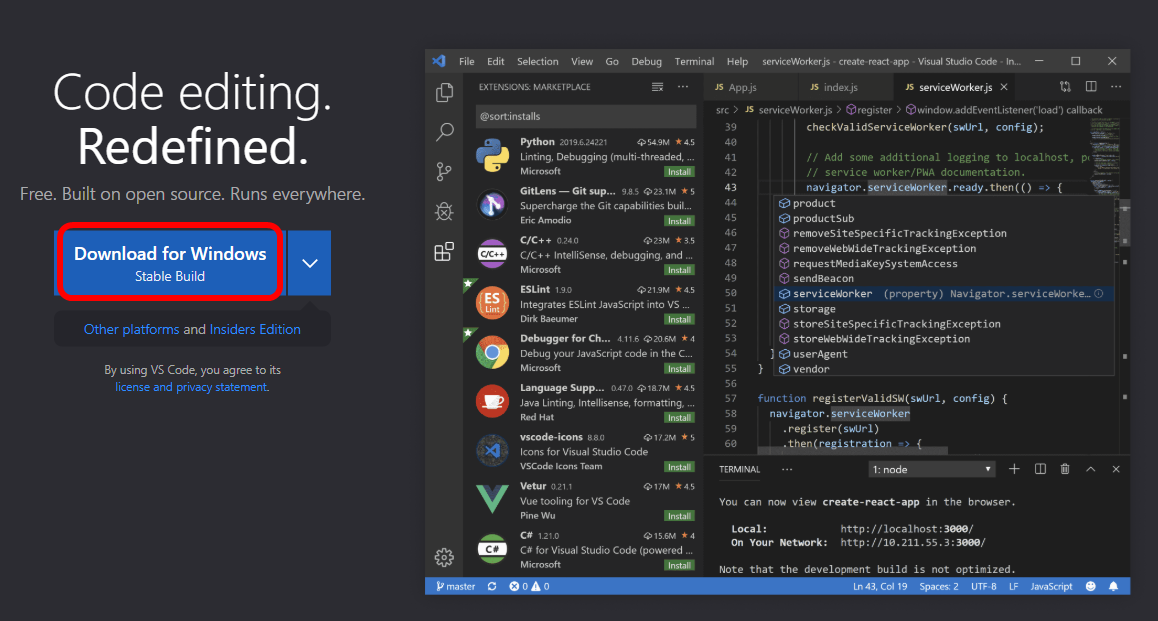Select the Vetur extension icon
This screenshot has height=621, width=1158.
pyautogui.click(x=493, y=500)
